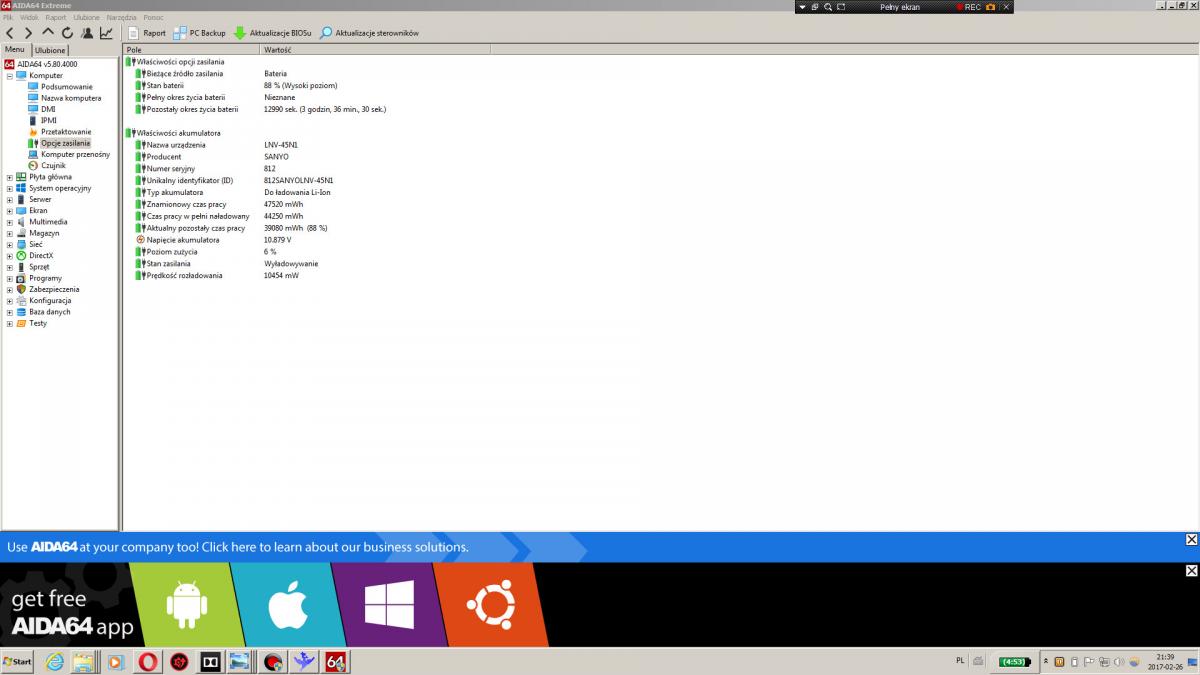Switch to the Ulubione tab
This screenshot has width=1200, height=675.
(x=50, y=50)
